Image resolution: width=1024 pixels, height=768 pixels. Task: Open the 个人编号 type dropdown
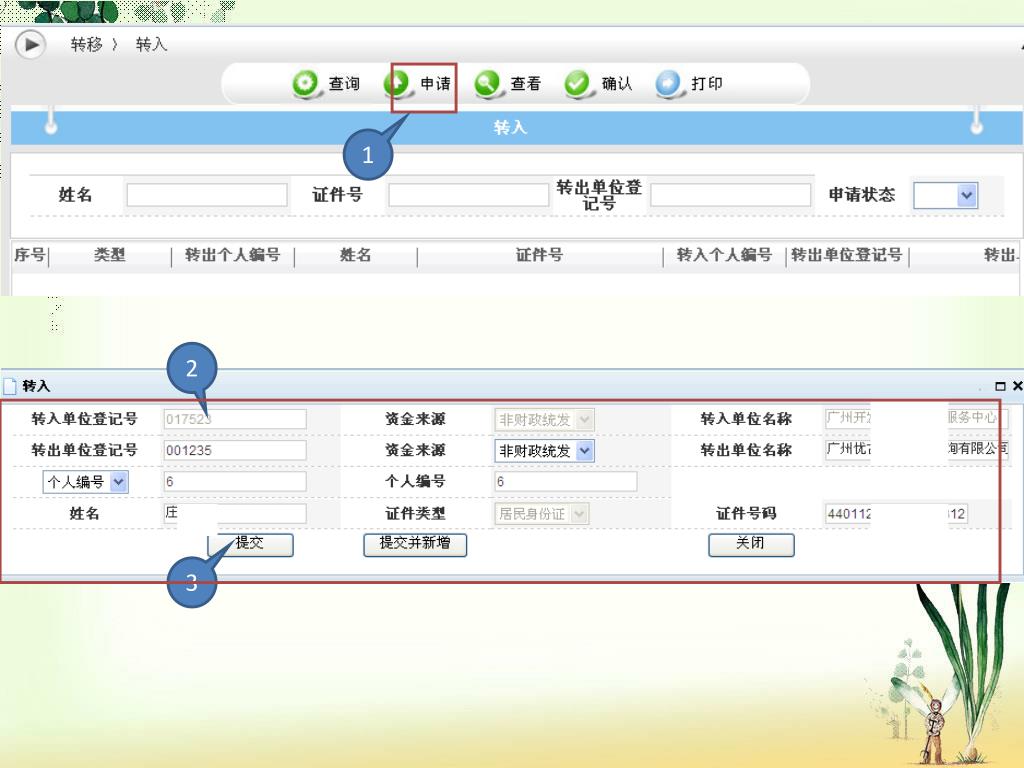(86, 482)
